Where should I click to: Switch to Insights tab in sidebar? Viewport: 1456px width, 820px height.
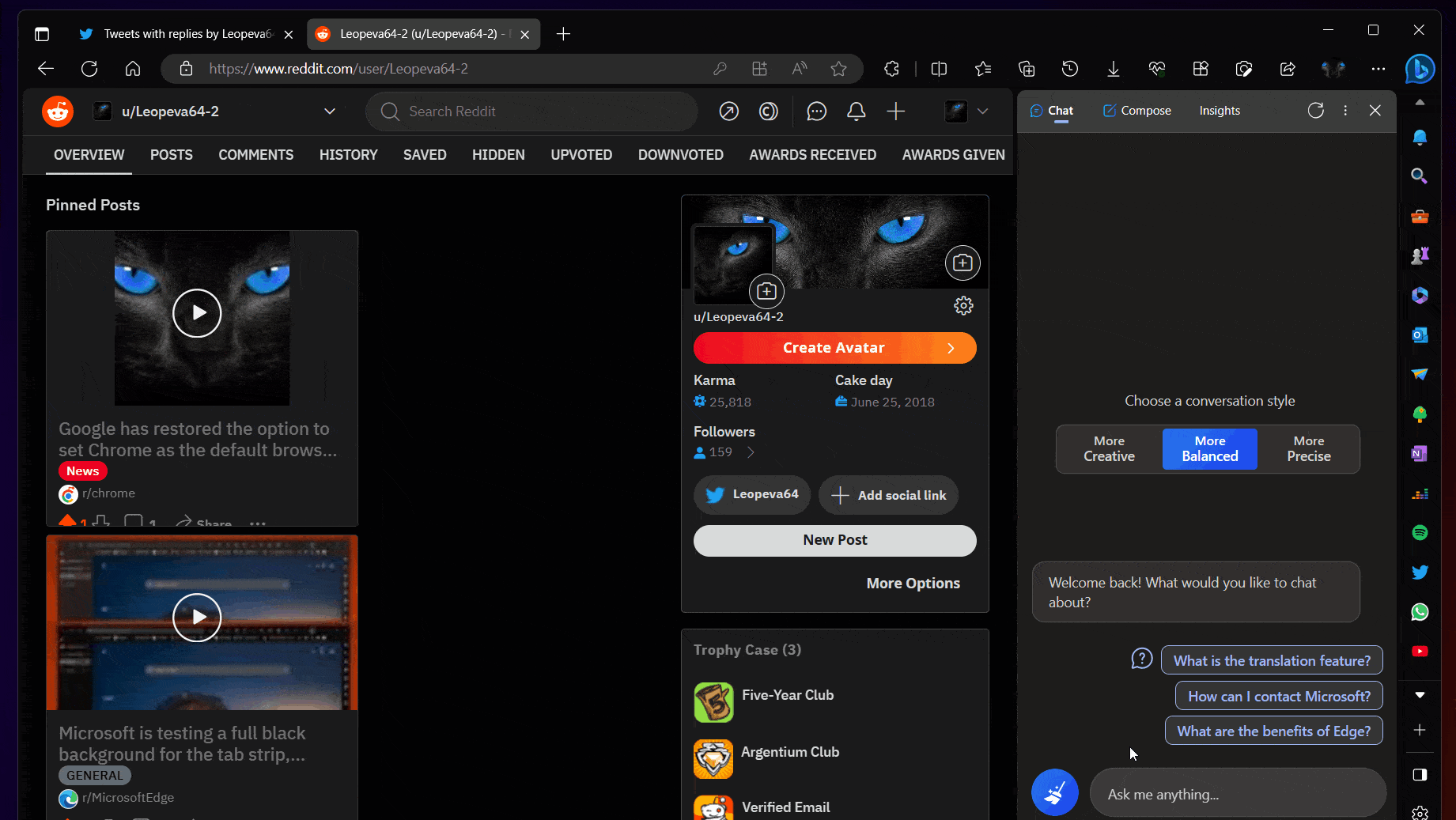(1219, 111)
